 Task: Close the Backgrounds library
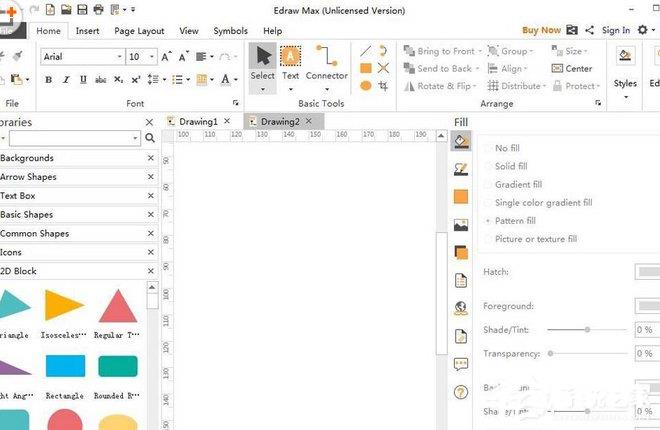(x=151, y=158)
